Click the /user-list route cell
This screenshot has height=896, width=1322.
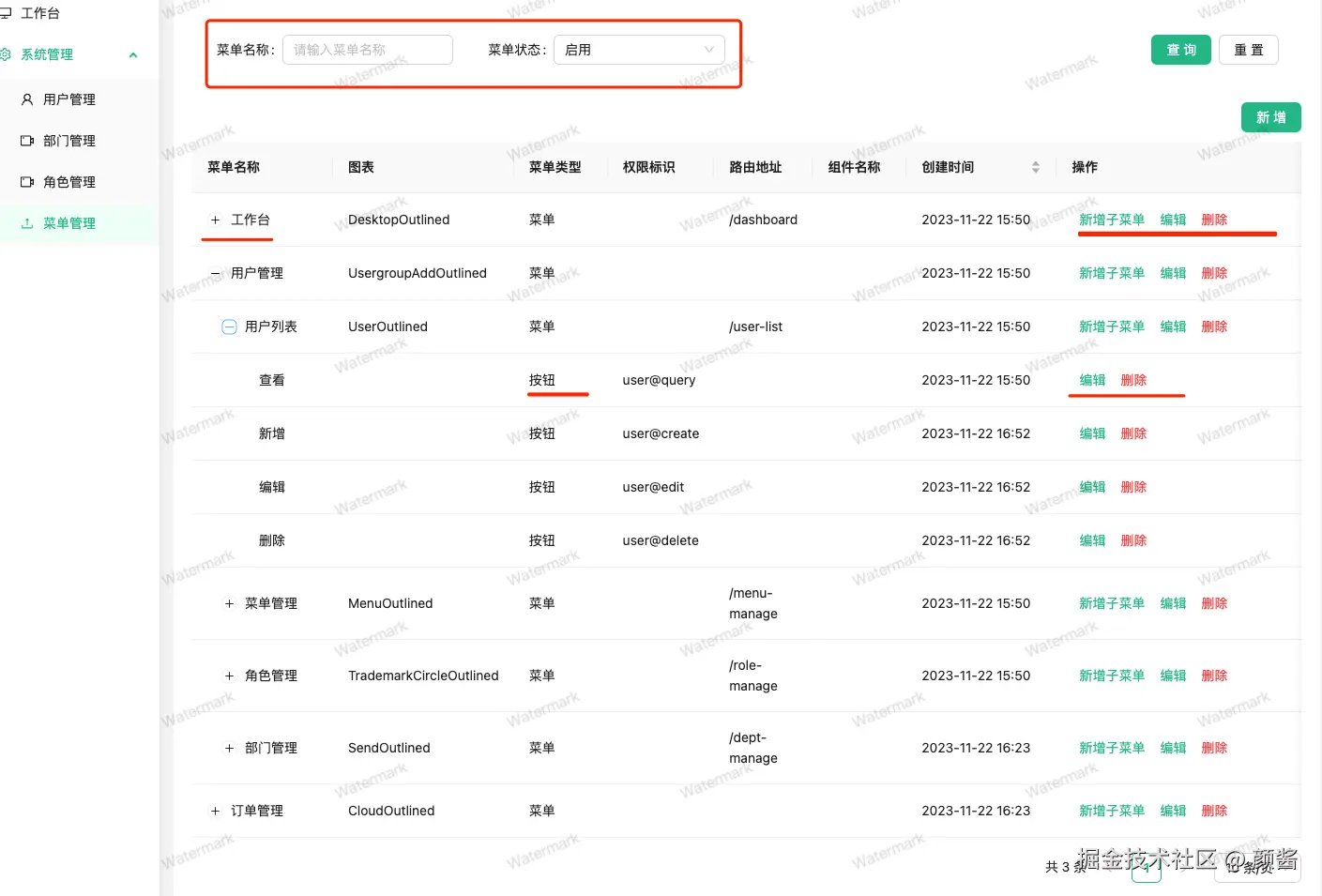(x=755, y=327)
